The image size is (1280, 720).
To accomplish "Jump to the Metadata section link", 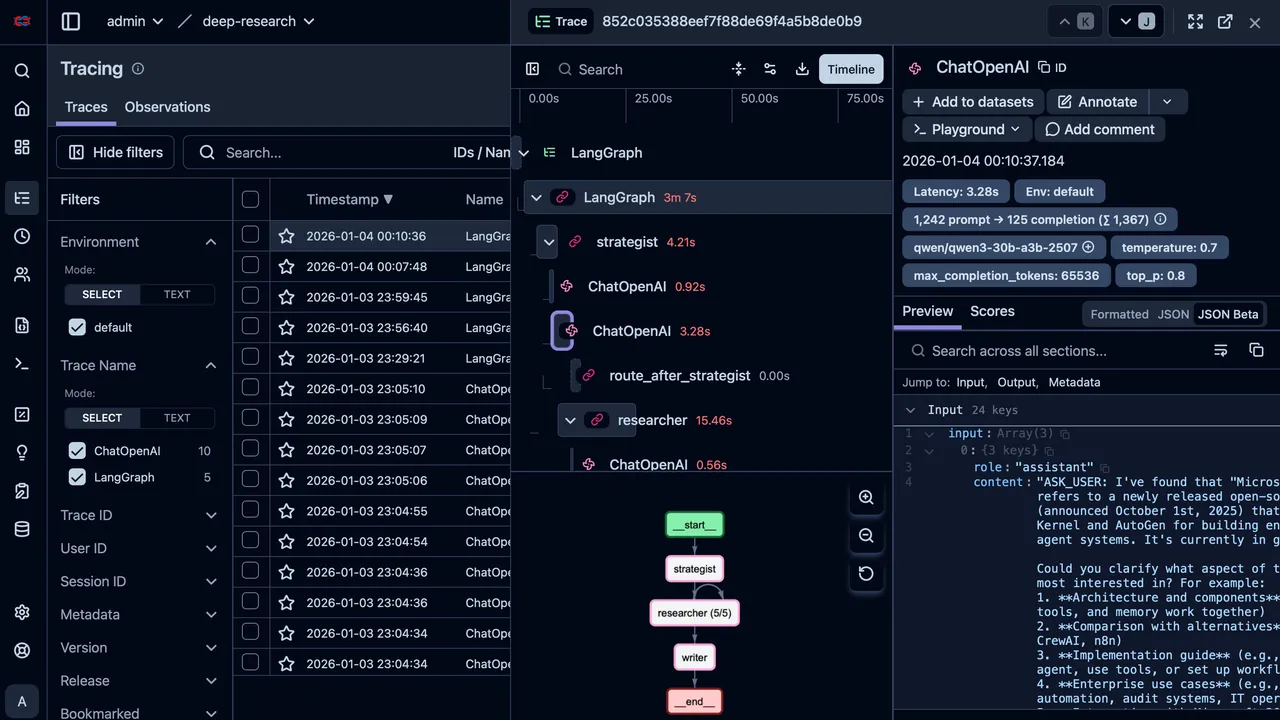I will coord(1074,382).
